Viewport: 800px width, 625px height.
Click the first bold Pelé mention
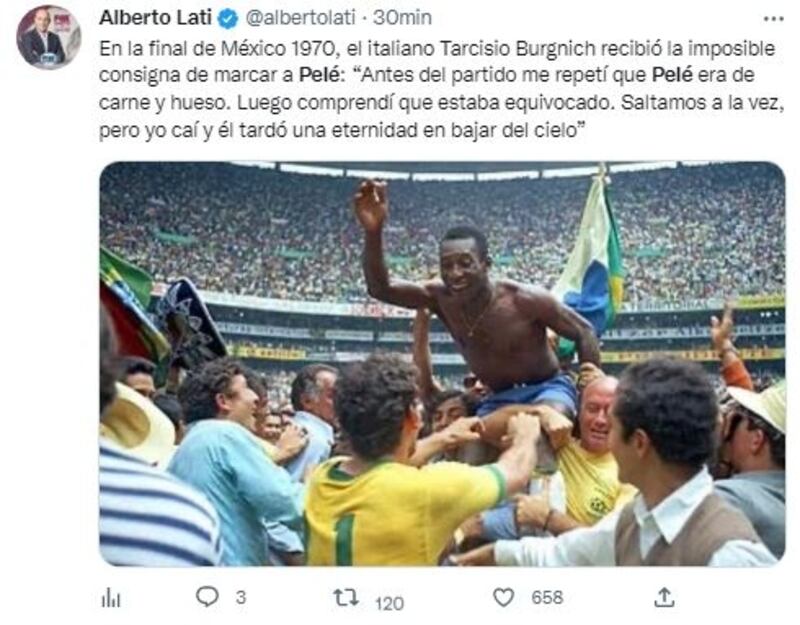(319, 75)
